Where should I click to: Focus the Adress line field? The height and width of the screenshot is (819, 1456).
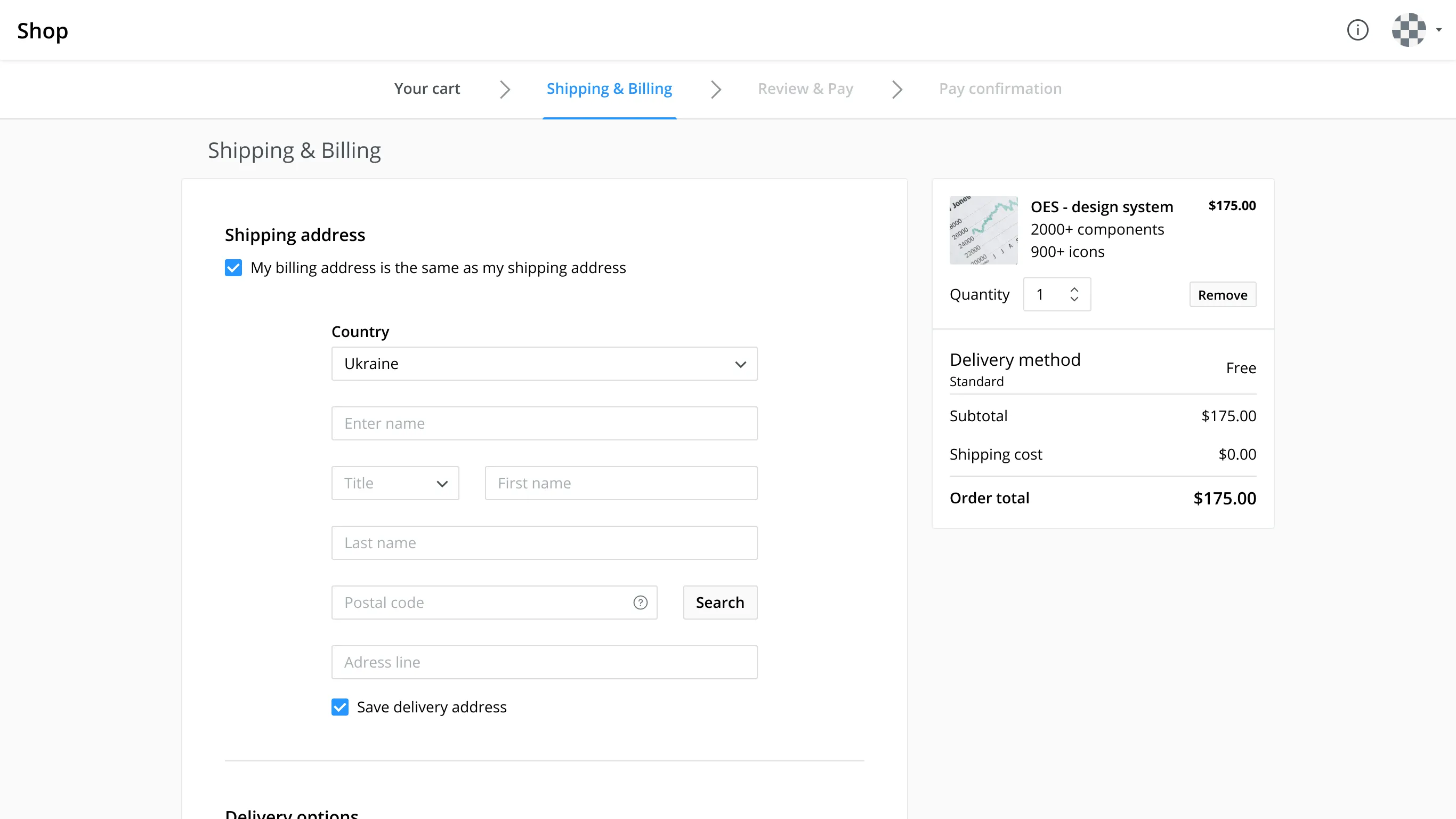544,662
